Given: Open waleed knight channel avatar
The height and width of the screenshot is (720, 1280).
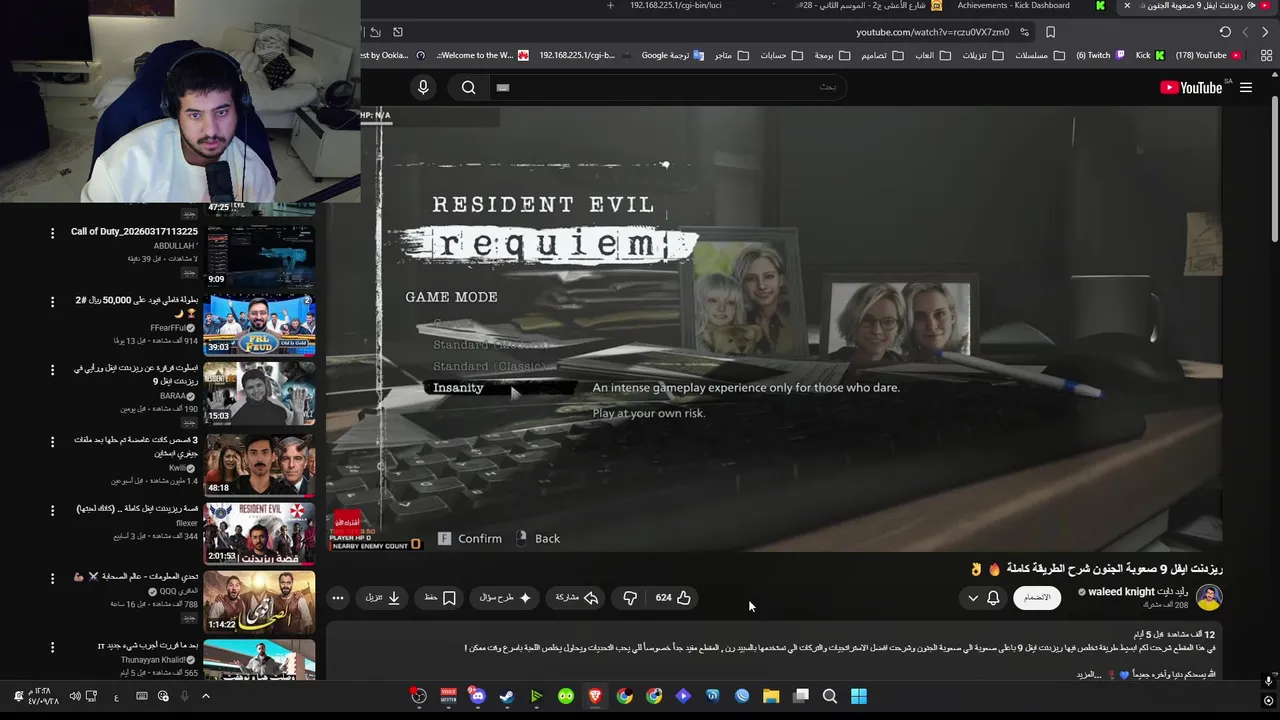Looking at the screenshot, I should pos(1209,598).
